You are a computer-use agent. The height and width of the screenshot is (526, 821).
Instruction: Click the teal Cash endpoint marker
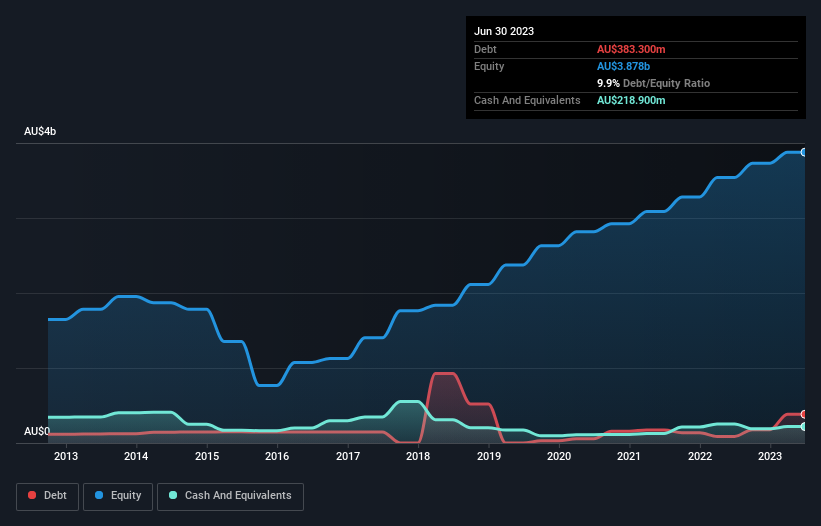[x=804, y=427]
